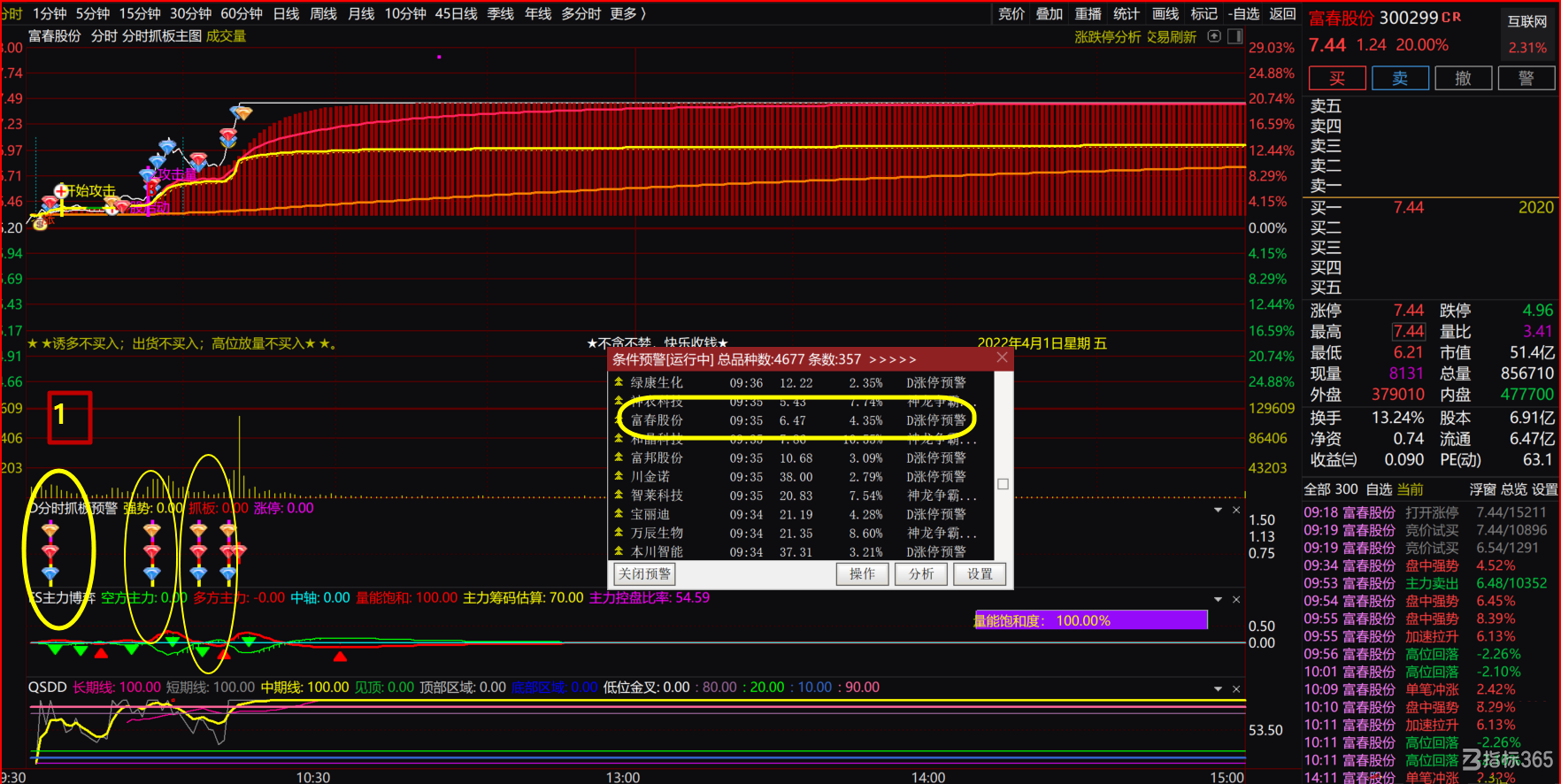The width and height of the screenshot is (1561, 784).
Task: Switch to 1分钟 timeframe
Action: [x=50, y=13]
